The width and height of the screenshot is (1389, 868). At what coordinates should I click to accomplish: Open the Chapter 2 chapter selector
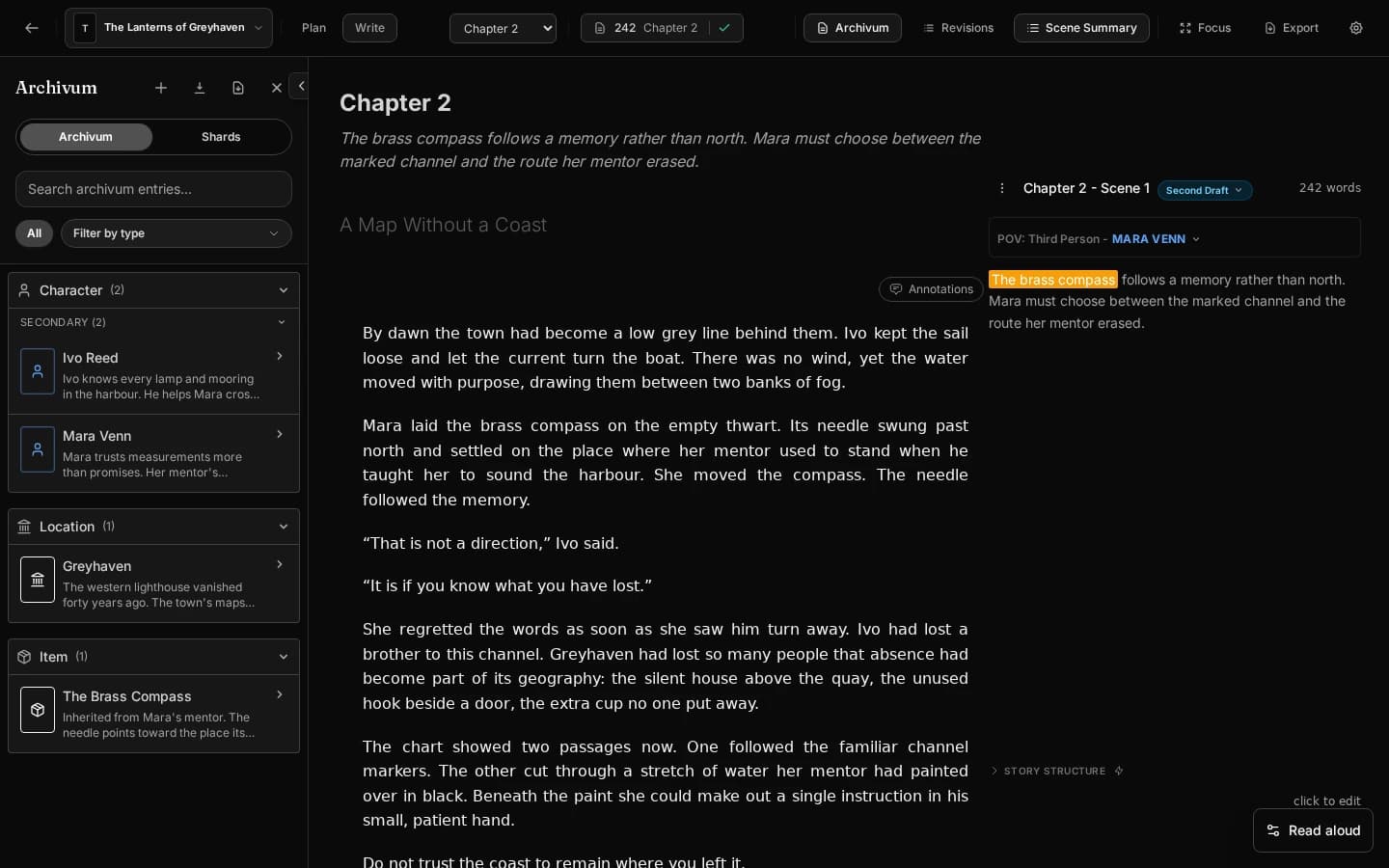pos(503,28)
